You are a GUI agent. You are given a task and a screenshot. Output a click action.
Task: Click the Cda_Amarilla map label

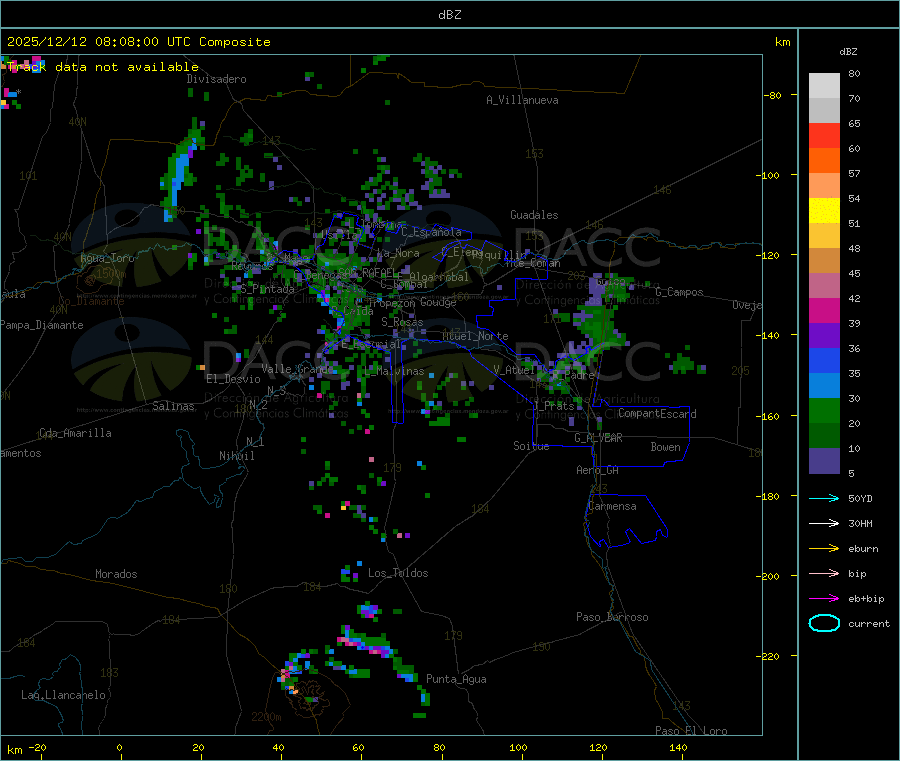(x=75, y=433)
